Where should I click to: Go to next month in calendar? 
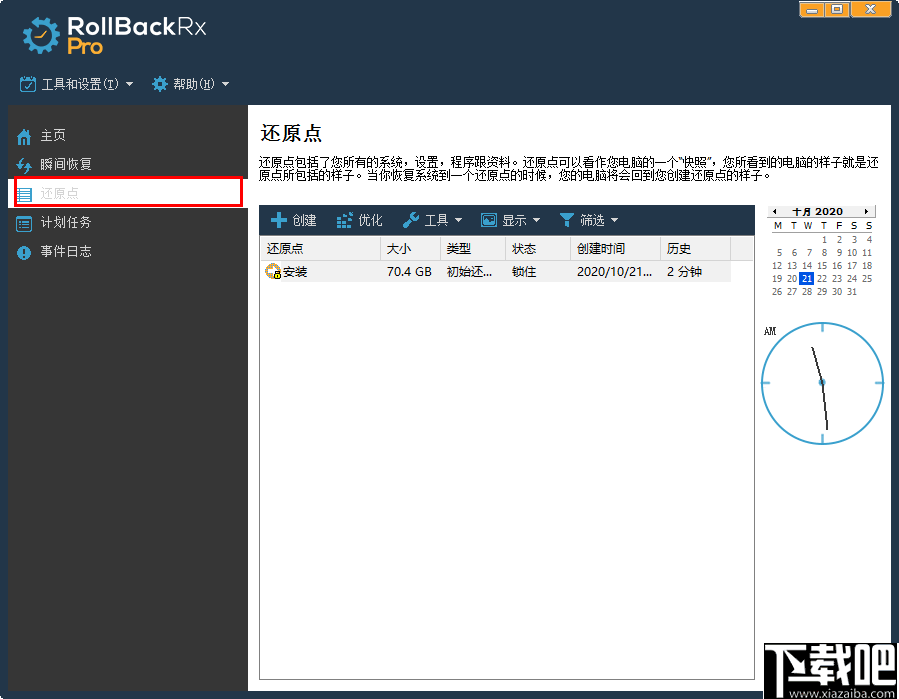click(867, 211)
